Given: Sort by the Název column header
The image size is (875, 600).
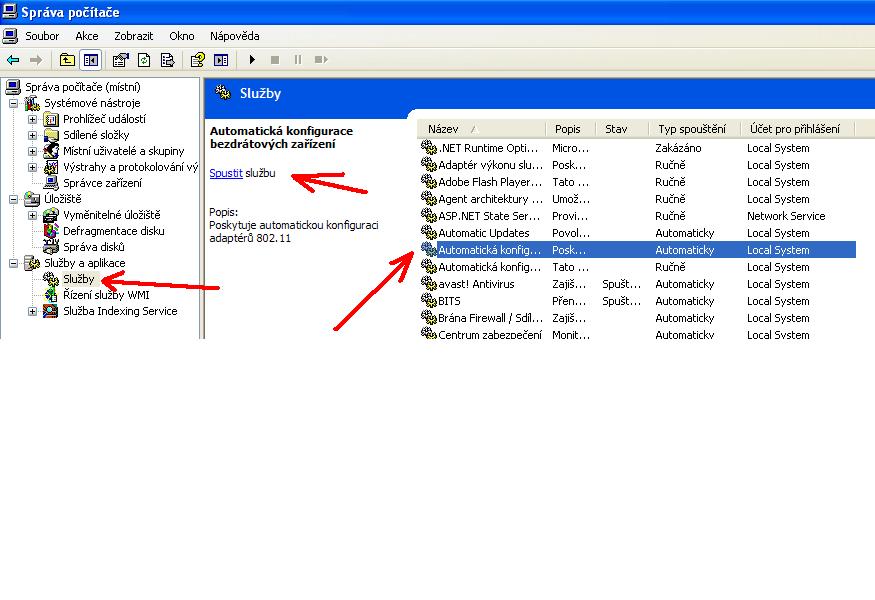Looking at the screenshot, I should (481, 129).
